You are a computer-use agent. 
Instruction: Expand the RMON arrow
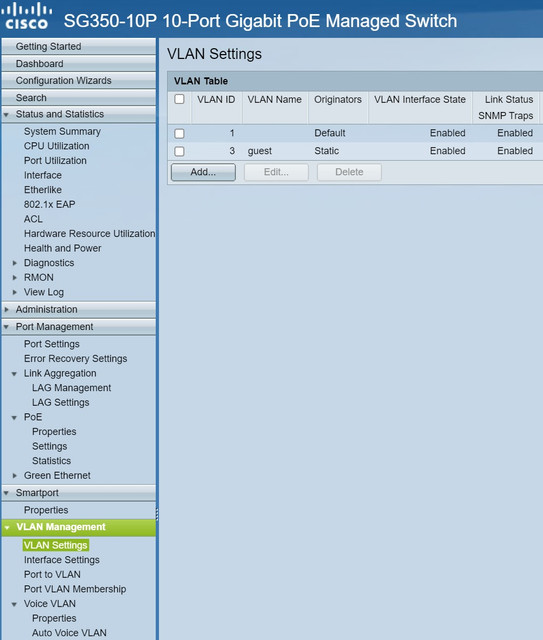click(15, 278)
